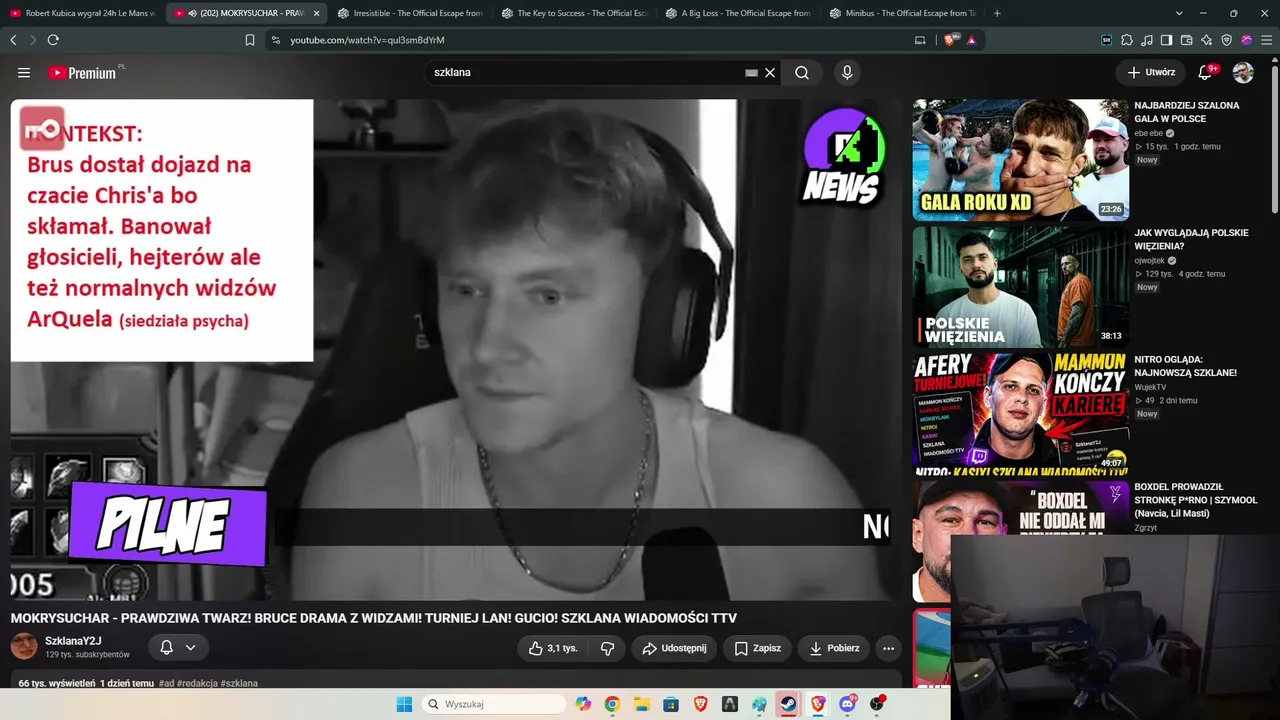Open File Explorer from the taskbar

pyautogui.click(x=641, y=704)
